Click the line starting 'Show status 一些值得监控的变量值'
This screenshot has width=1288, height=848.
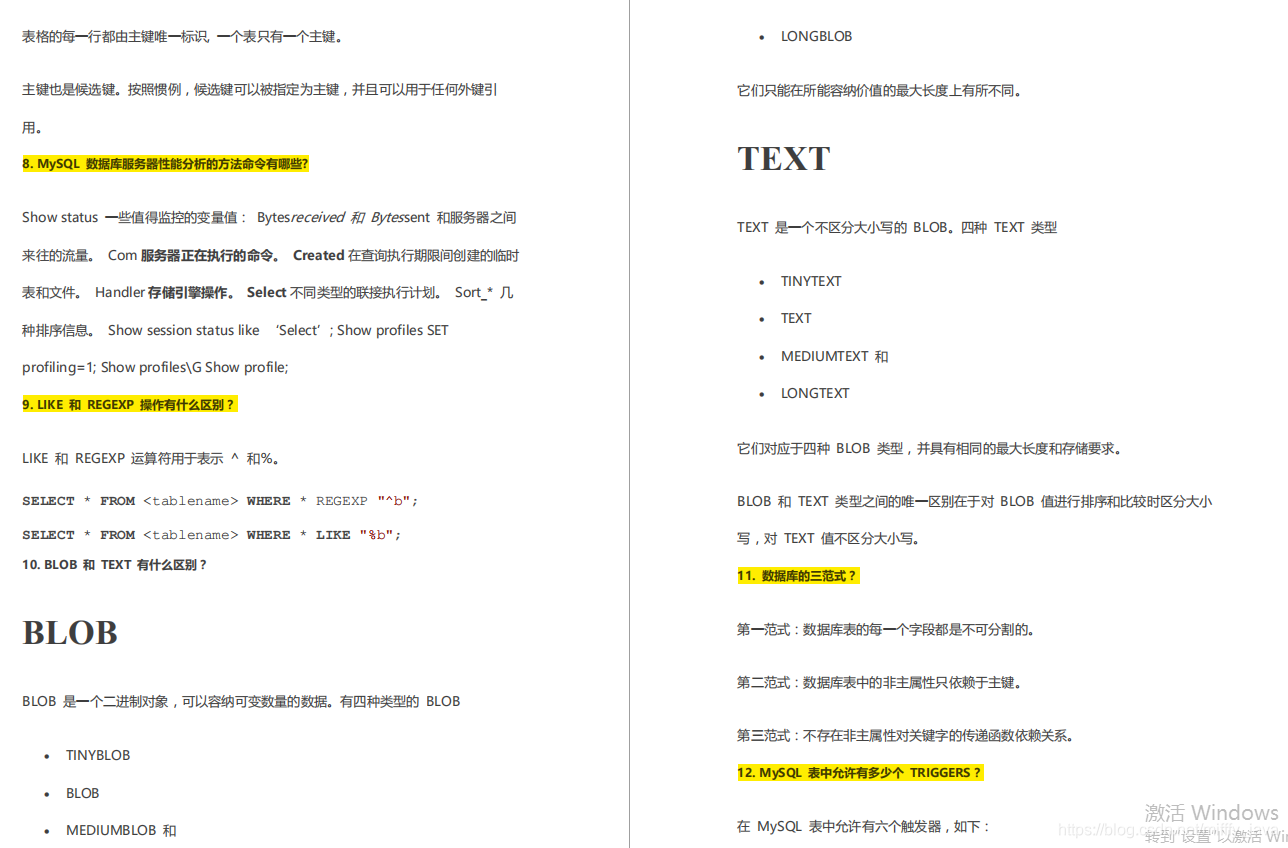(x=269, y=218)
